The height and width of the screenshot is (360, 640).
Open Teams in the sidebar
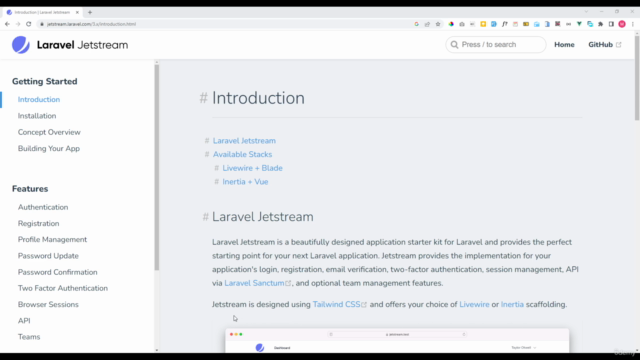(x=29, y=337)
